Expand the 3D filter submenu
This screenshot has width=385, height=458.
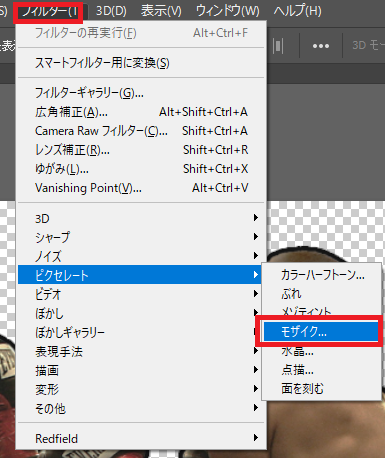click(x=141, y=218)
